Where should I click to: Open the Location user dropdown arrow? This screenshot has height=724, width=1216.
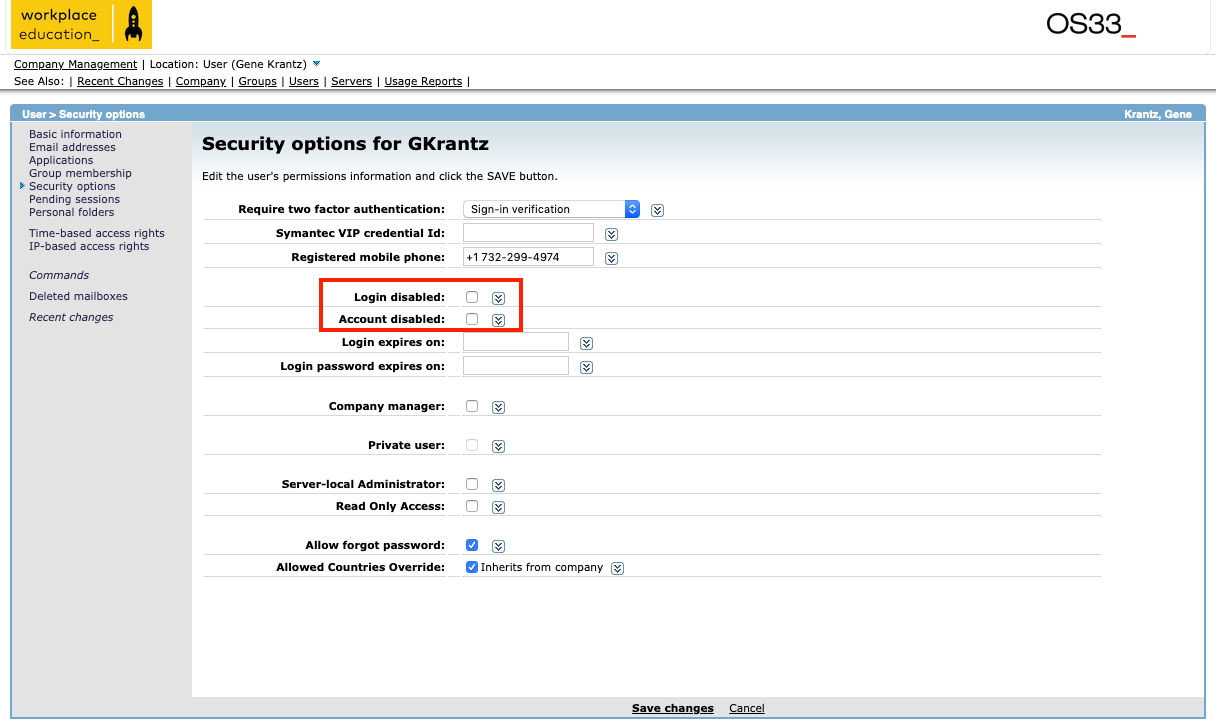pyautogui.click(x=316, y=64)
